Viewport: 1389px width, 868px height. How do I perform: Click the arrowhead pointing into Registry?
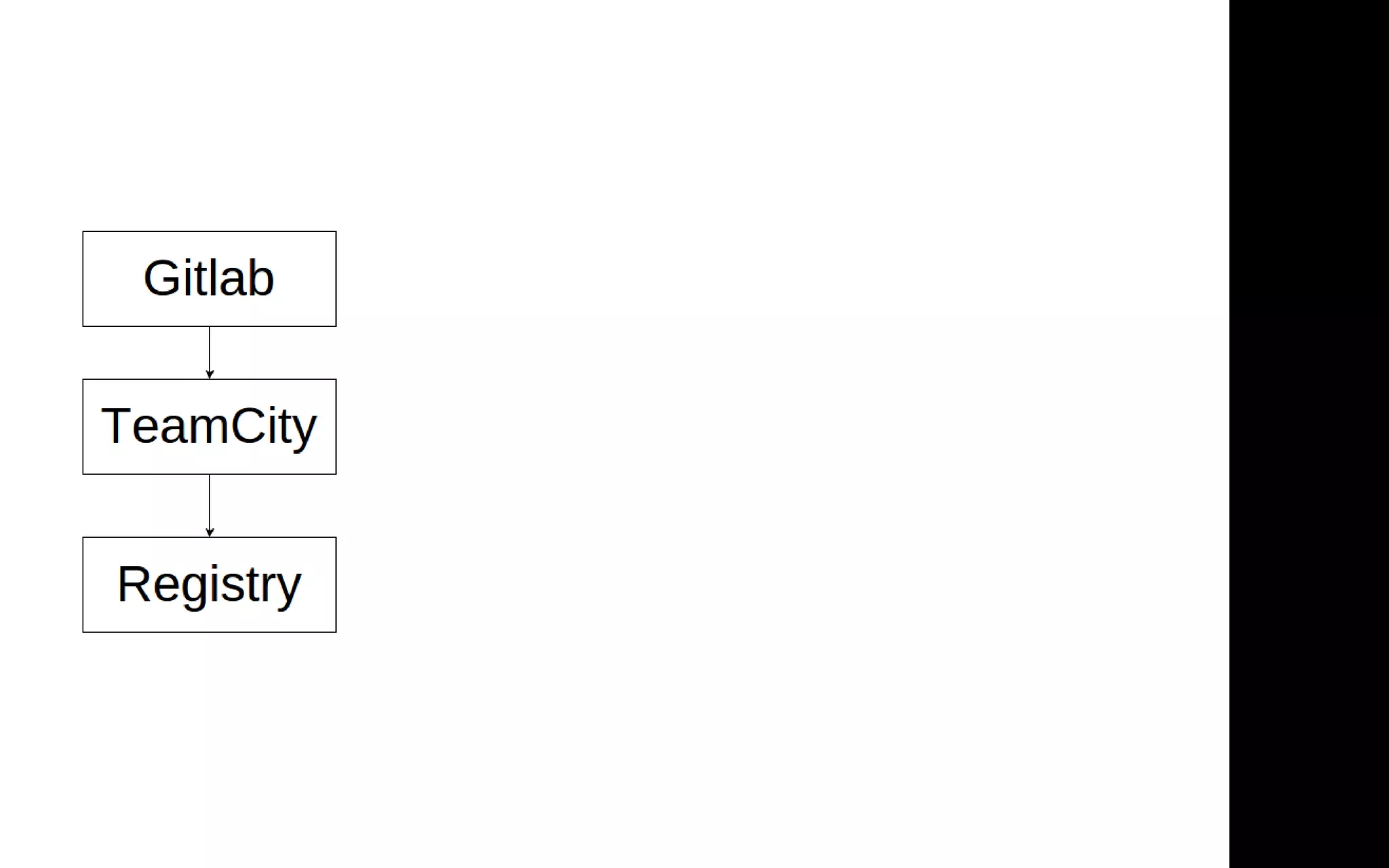pos(210,532)
